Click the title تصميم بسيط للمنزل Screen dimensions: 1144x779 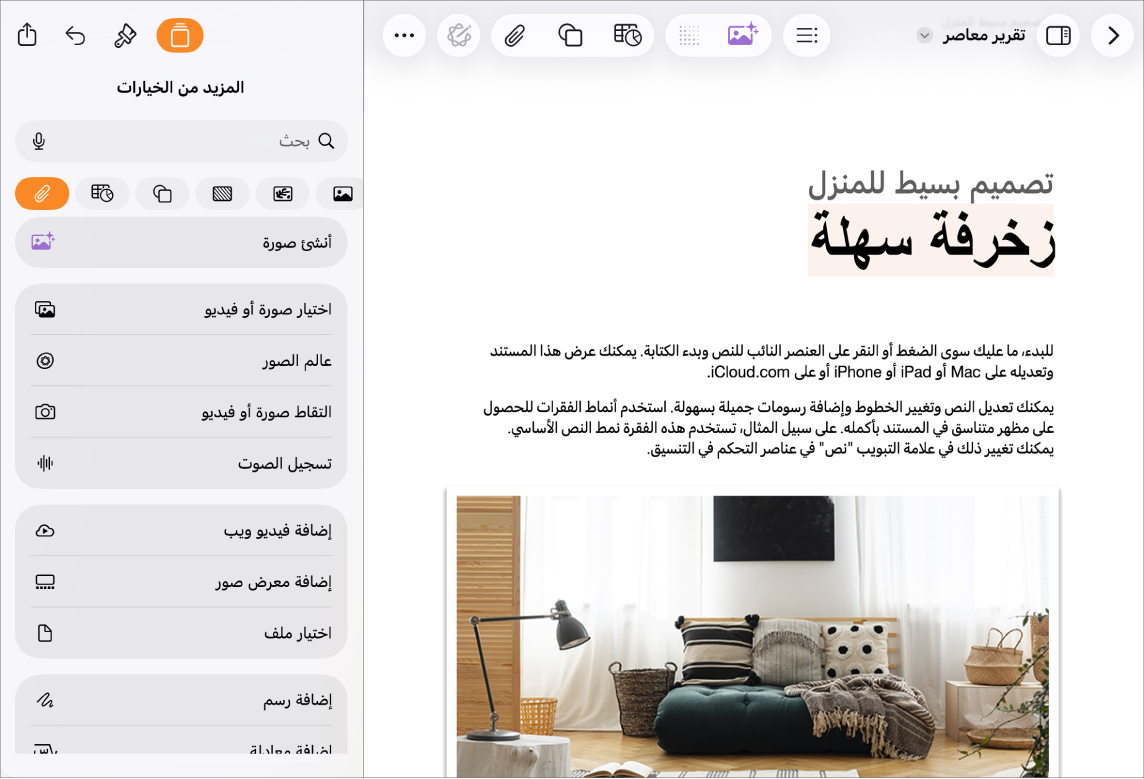point(931,183)
